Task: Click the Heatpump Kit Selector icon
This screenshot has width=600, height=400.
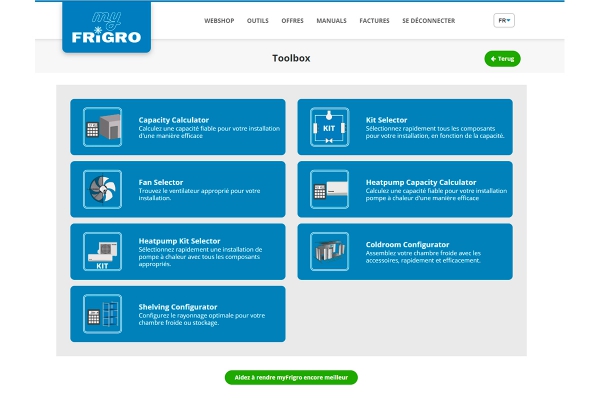Action: coord(103,251)
